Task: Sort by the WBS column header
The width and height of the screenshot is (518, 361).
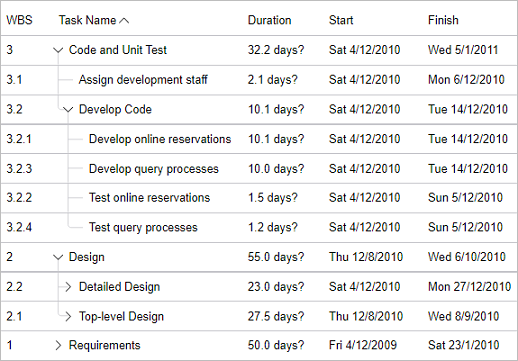Action: point(19,20)
